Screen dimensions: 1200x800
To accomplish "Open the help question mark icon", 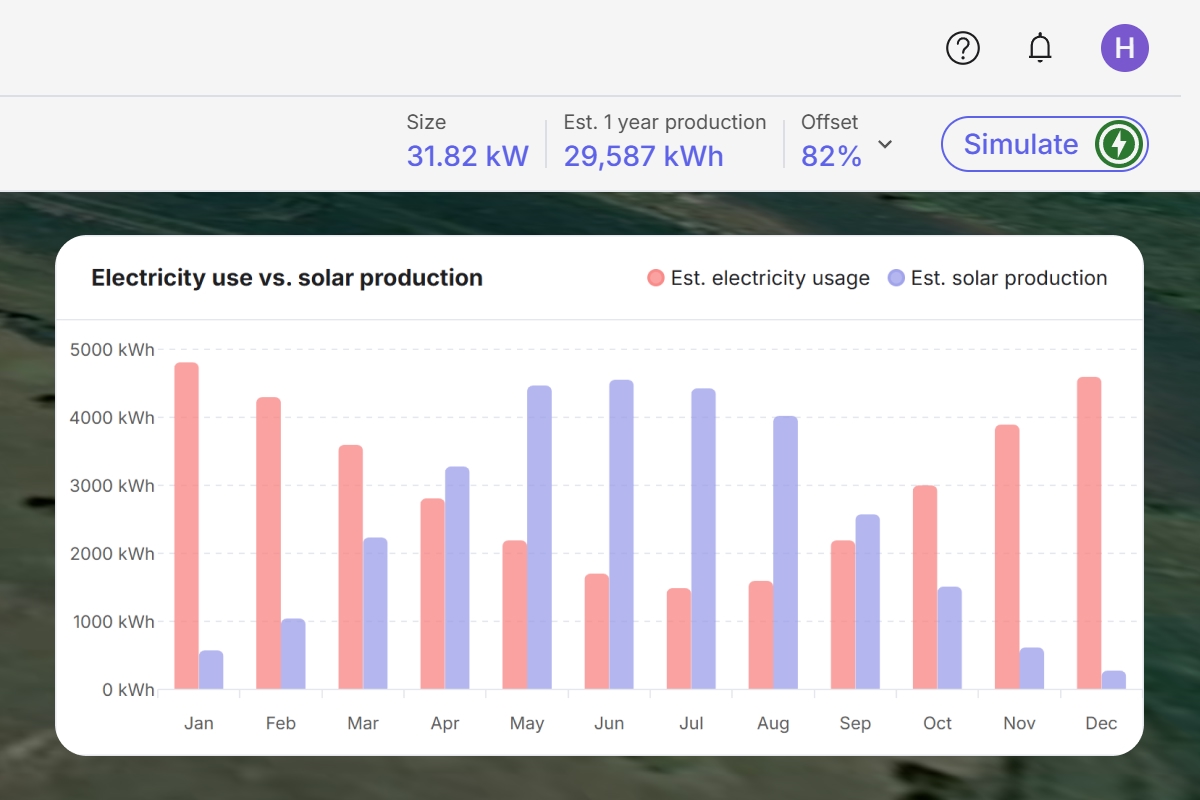I will [x=963, y=47].
